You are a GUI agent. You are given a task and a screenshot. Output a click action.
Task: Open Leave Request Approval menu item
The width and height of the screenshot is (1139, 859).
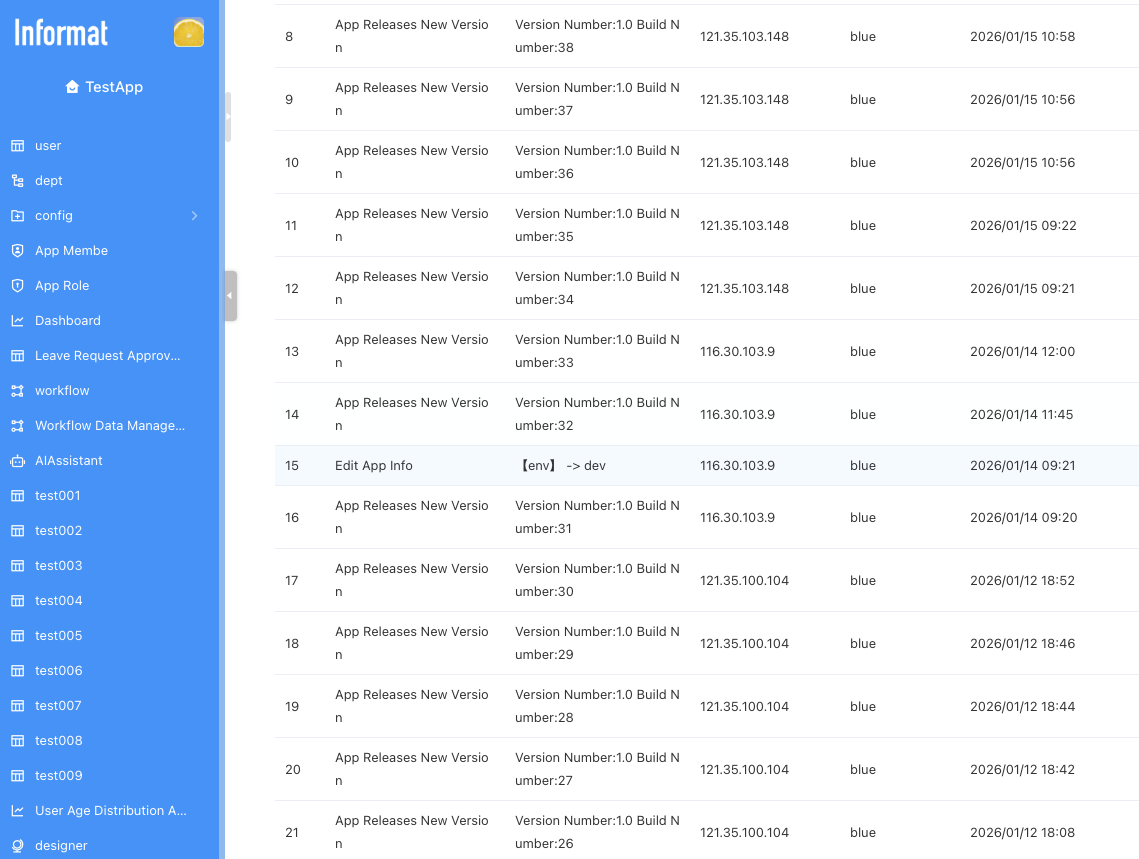click(x=107, y=356)
